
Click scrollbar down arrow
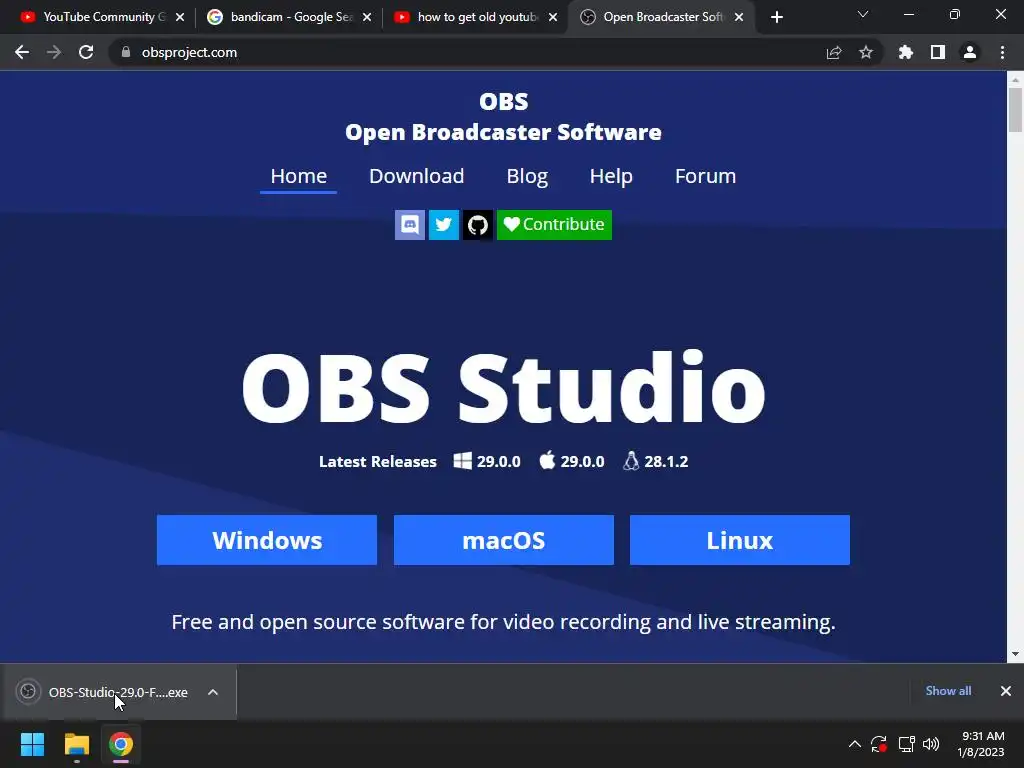1015,654
